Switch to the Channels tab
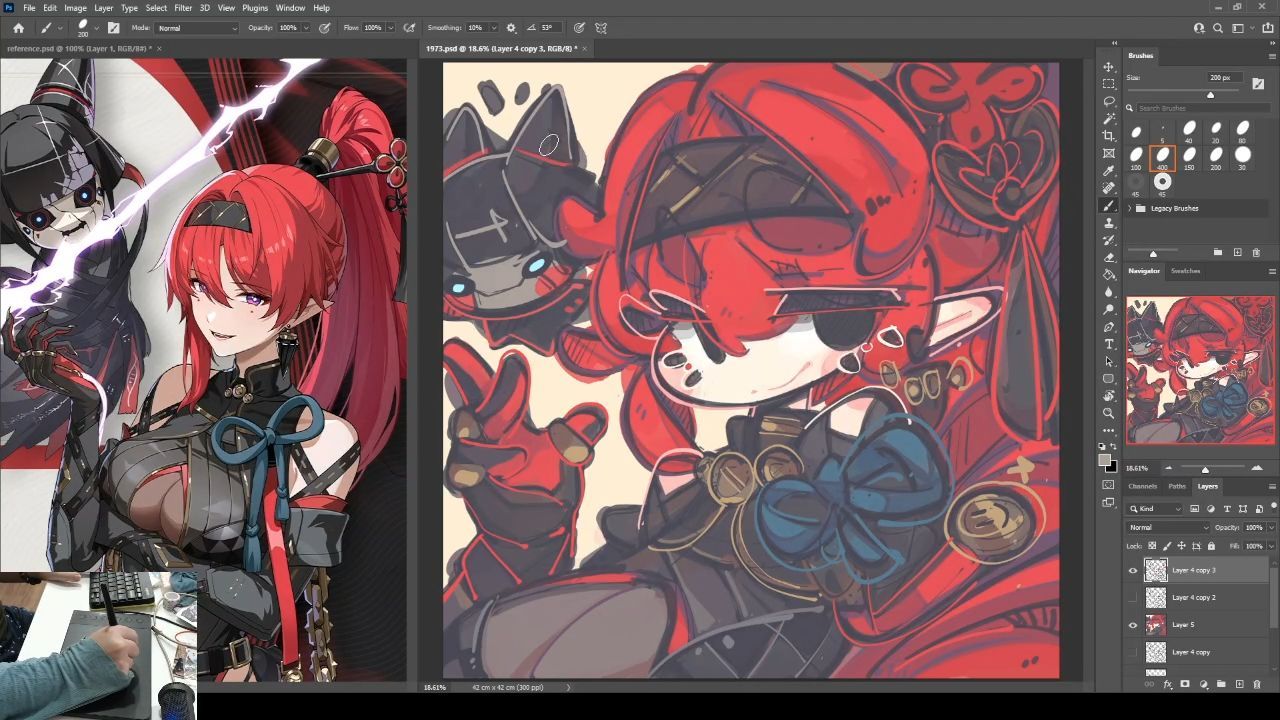Screen dimensions: 1280x720 1142,486
